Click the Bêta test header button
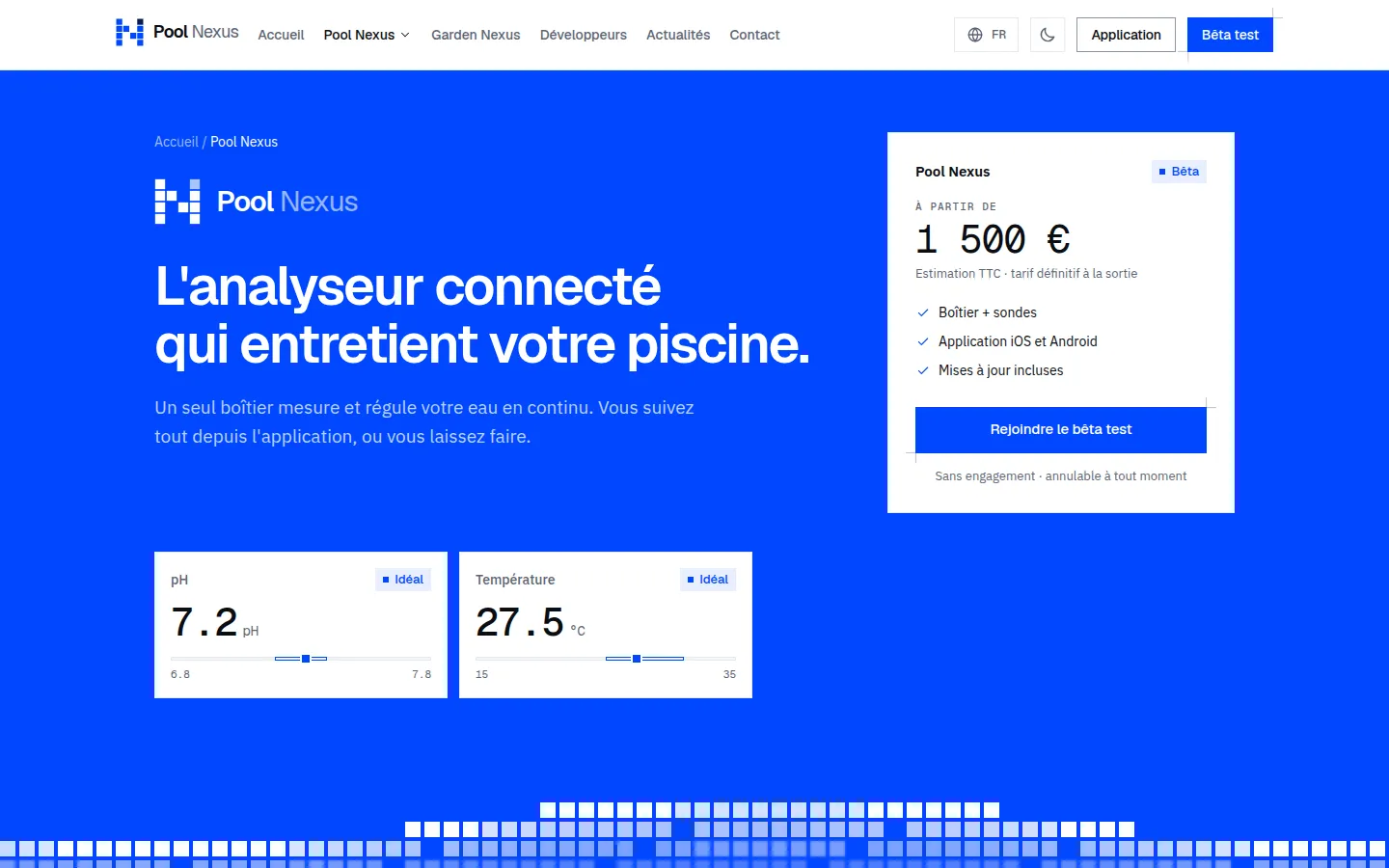This screenshot has height=868, width=1389. click(1230, 35)
